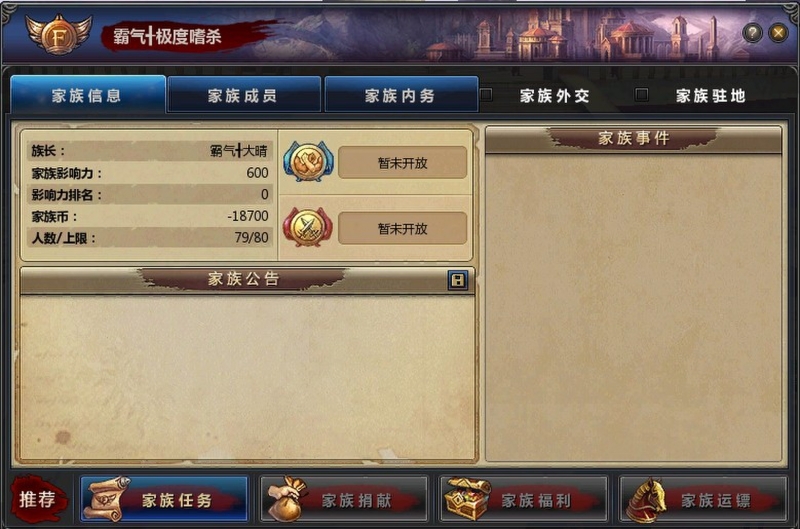Click the lower 暂未开放 button
Image resolution: width=800 pixels, height=529 pixels.
point(402,229)
